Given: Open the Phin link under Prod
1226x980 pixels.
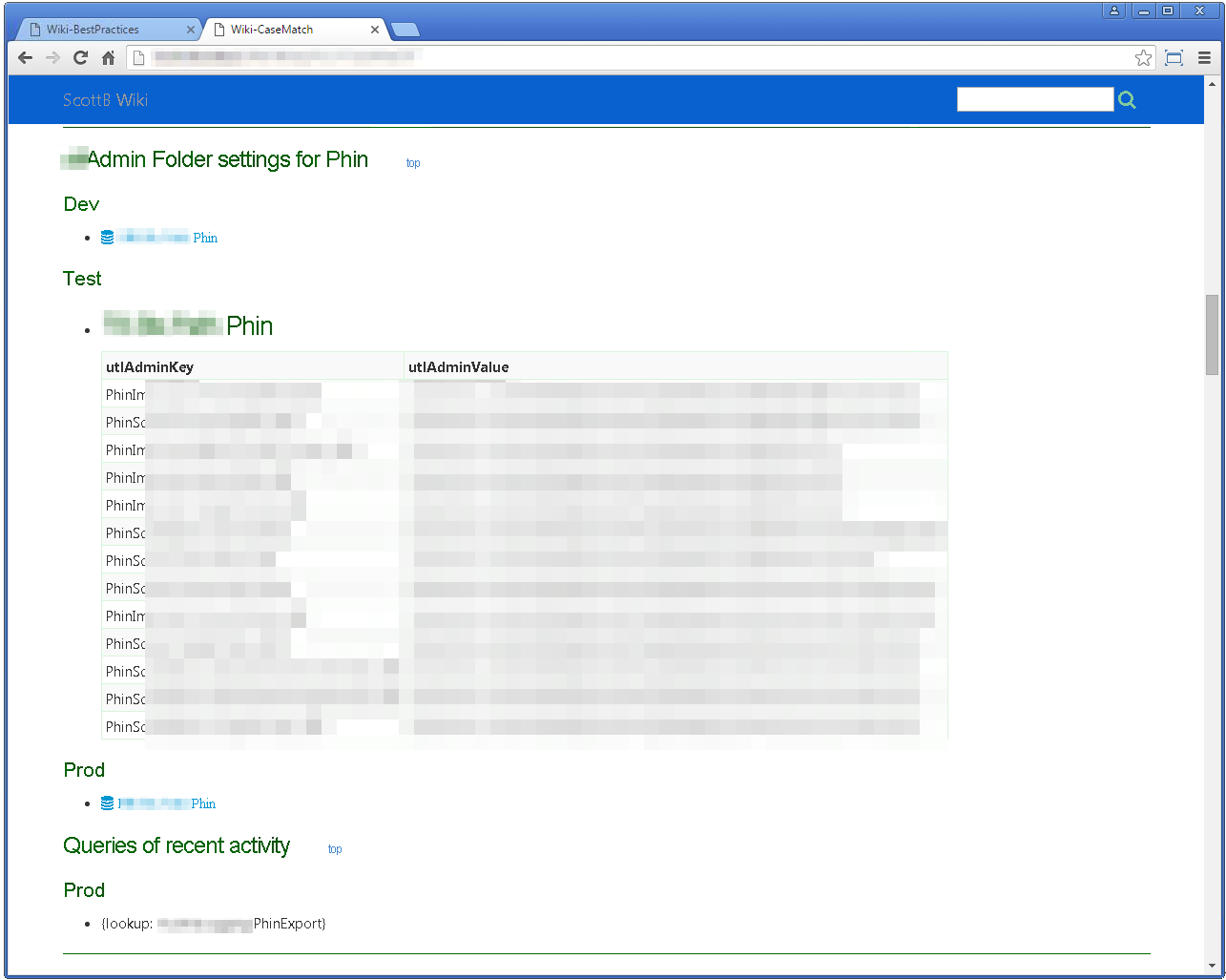Looking at the screenshot, I should (x=202, y=803).
